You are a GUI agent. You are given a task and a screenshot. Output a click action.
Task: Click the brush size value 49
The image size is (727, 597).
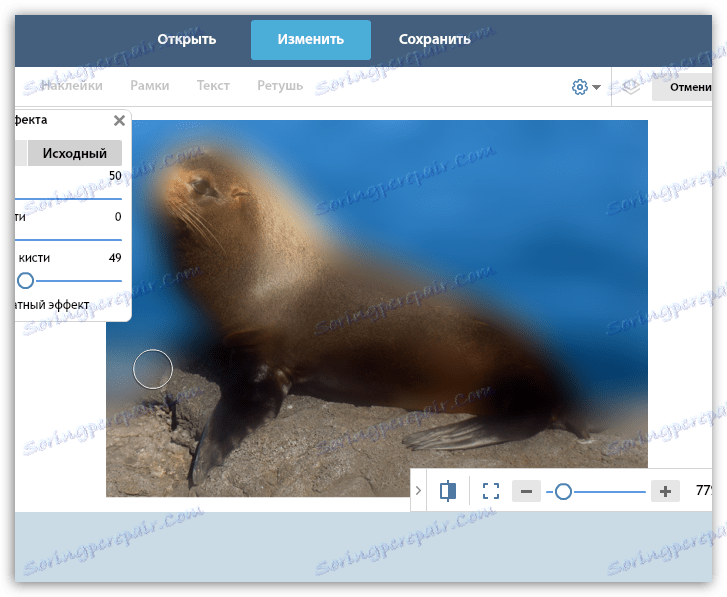115,258
